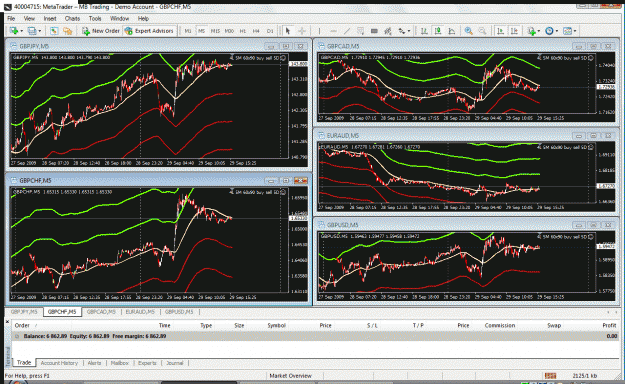
Task: Click the indicators list icon
Action: pos(531,31)
